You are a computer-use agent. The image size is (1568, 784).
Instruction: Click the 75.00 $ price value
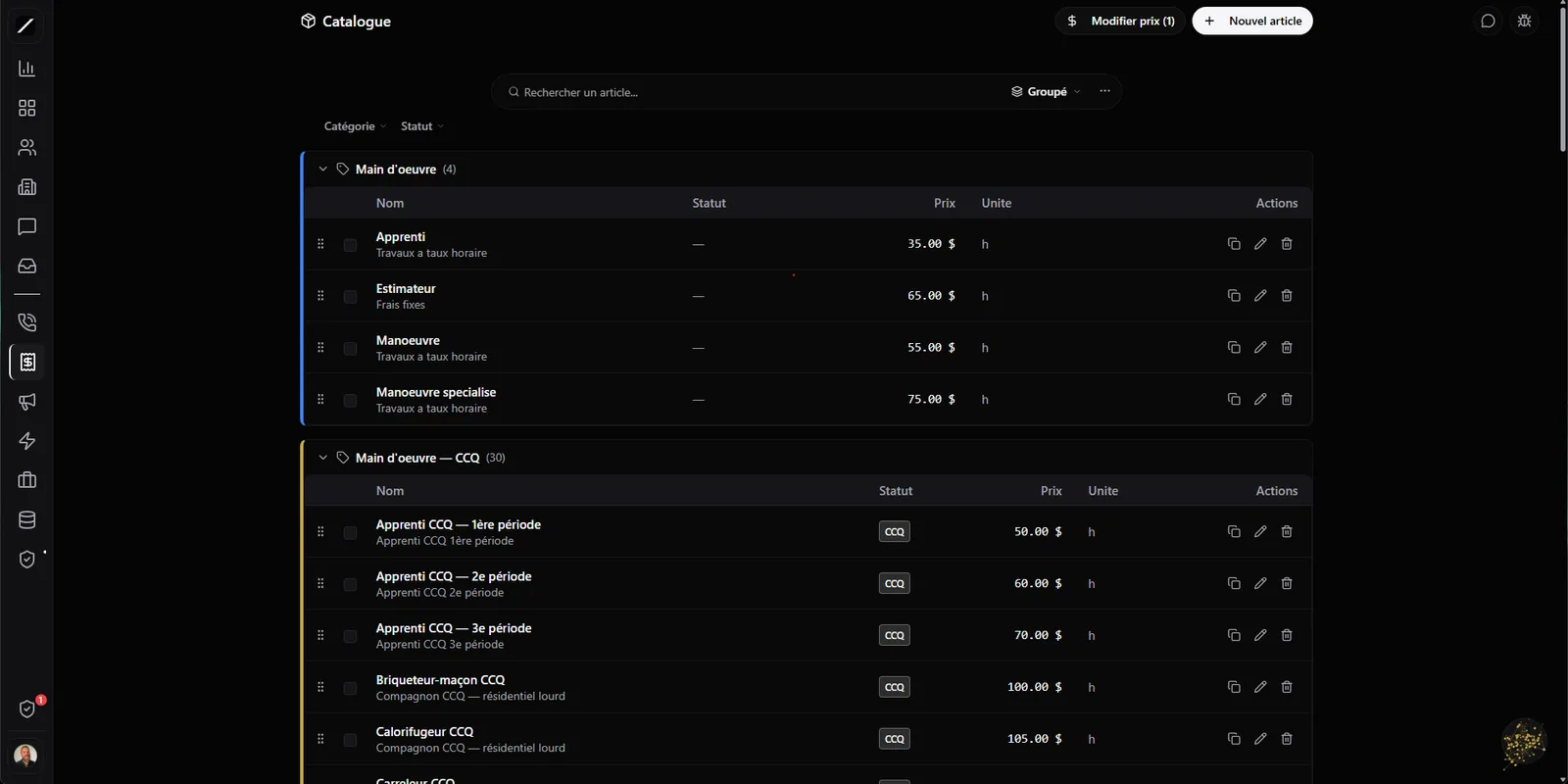coord(931,400)
